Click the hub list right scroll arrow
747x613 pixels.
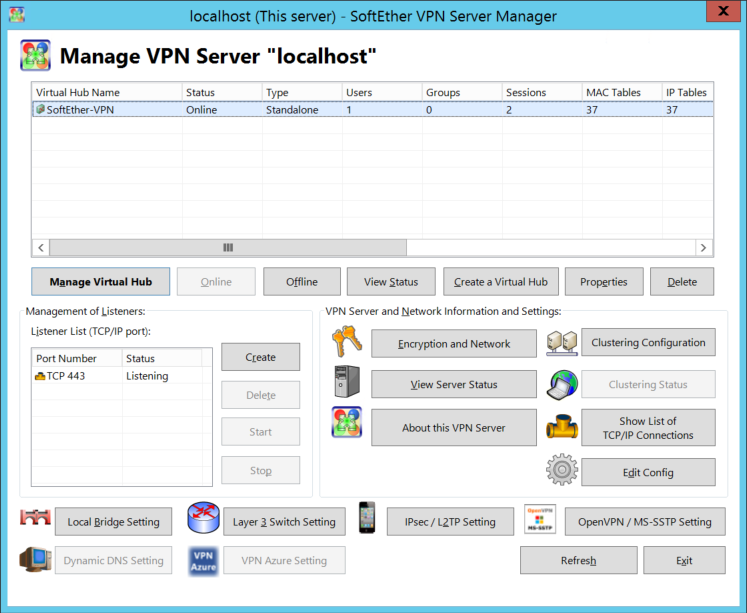(704, 247)
